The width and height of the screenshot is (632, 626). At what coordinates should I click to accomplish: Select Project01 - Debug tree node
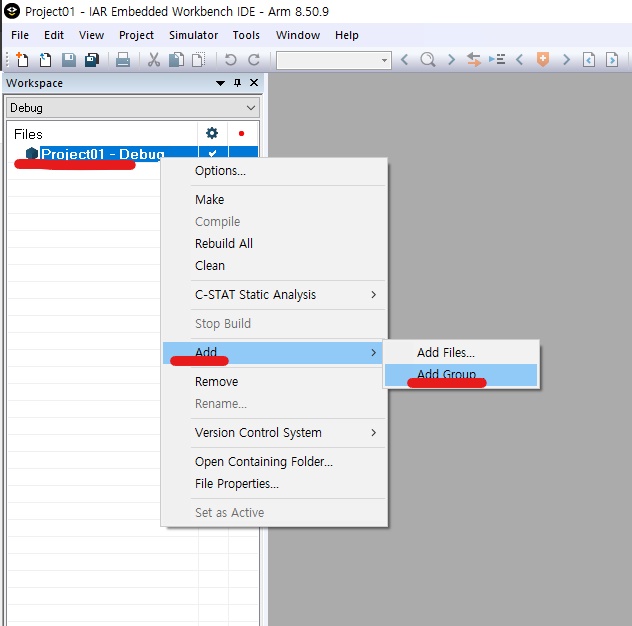[103, 154]
